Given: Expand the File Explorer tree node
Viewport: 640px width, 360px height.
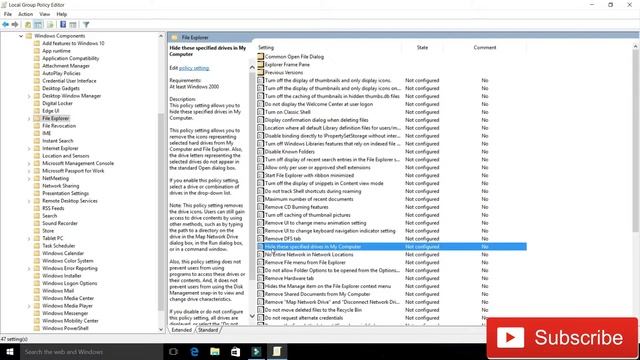Looking at the screenshot, I should [x=29, y=119].
